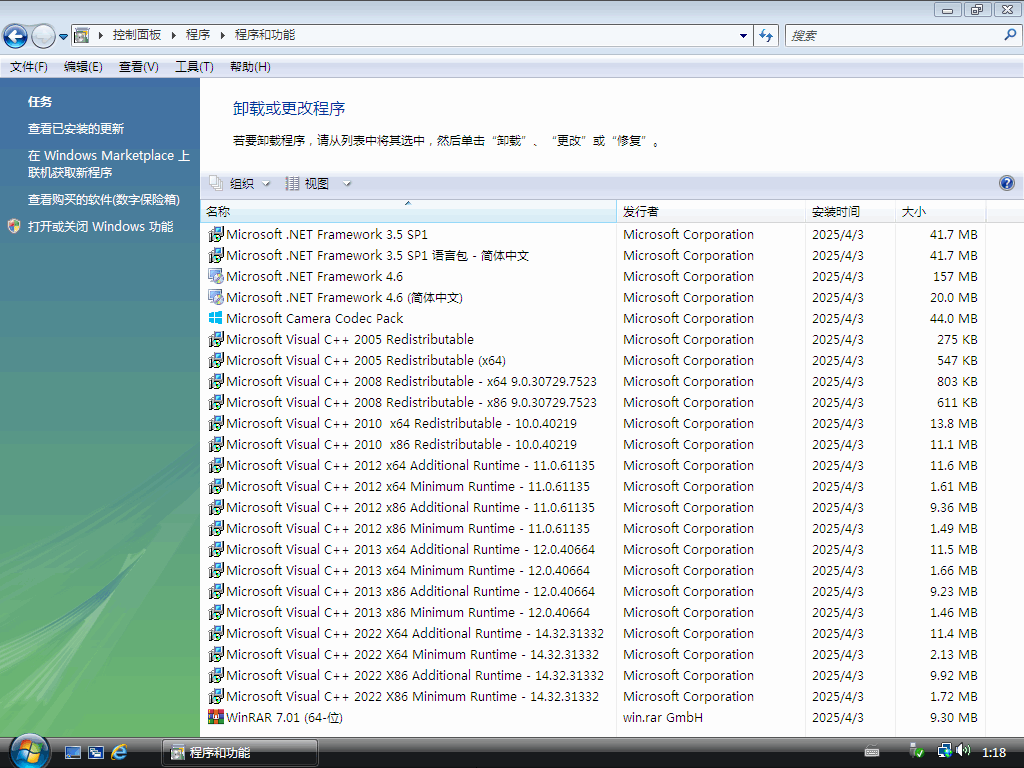Open the 帮助(H) menu
This screenshot has width=1024, height=768.
click(x=250, y=67)
